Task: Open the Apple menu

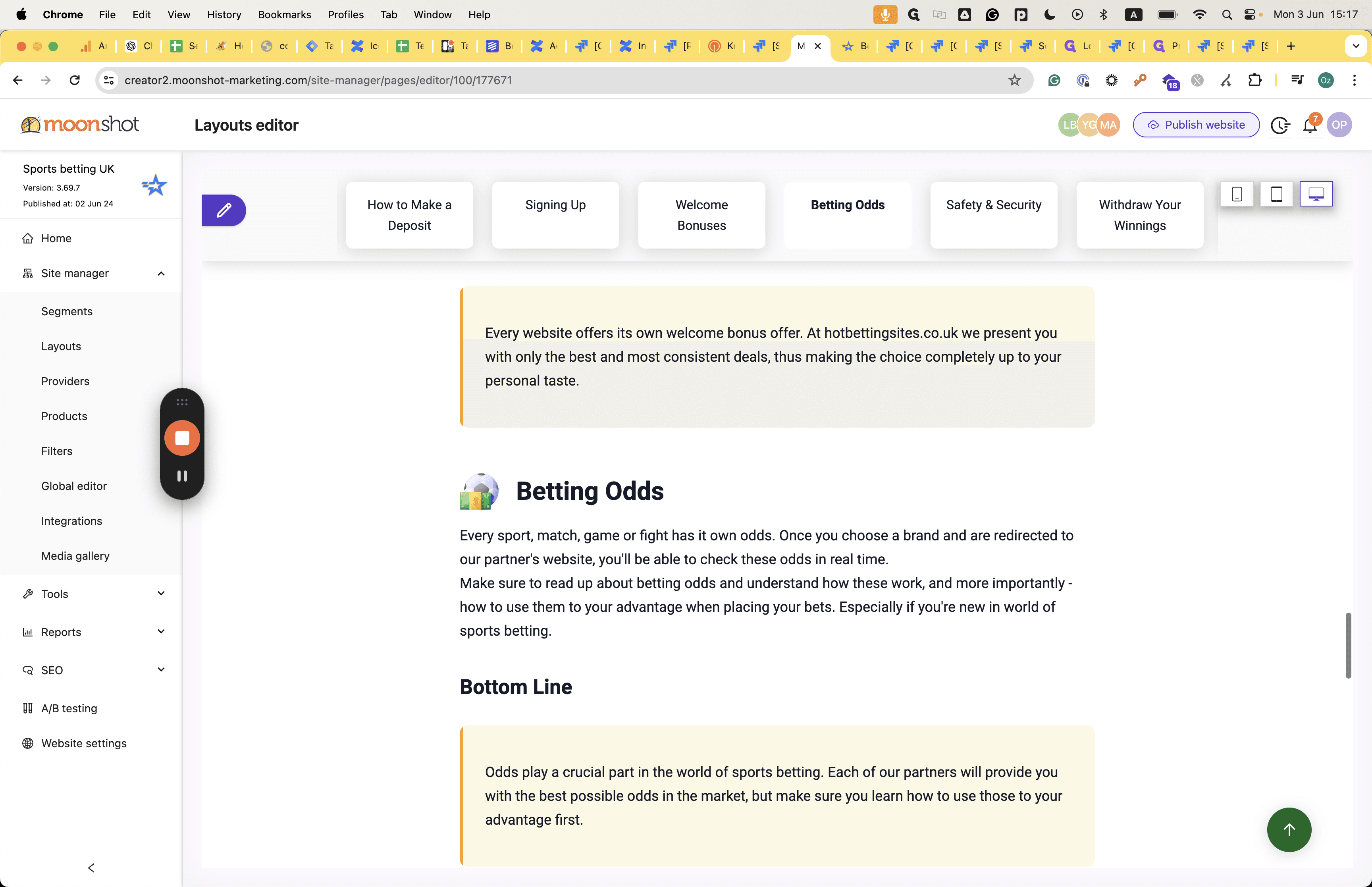Action: click(21, 14)
